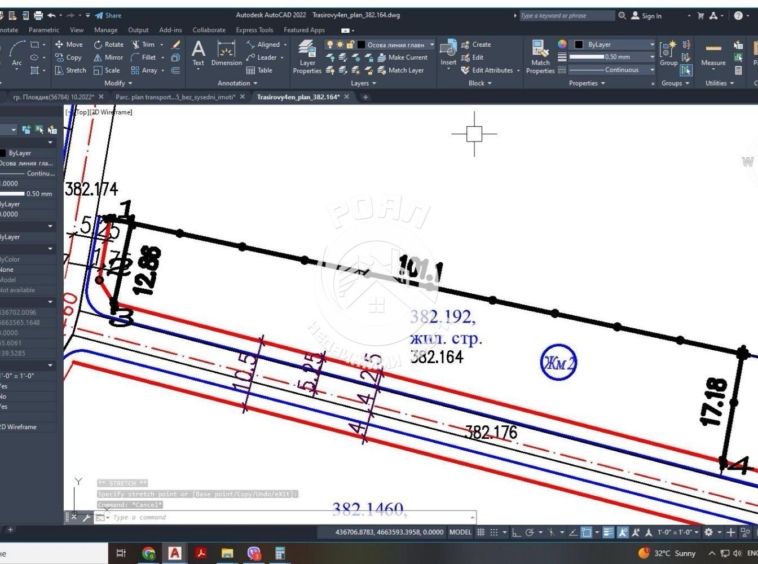The height and width of the screenshot is (564, 758).
Task: Click Match Properties tool
Action: (540, 57)
